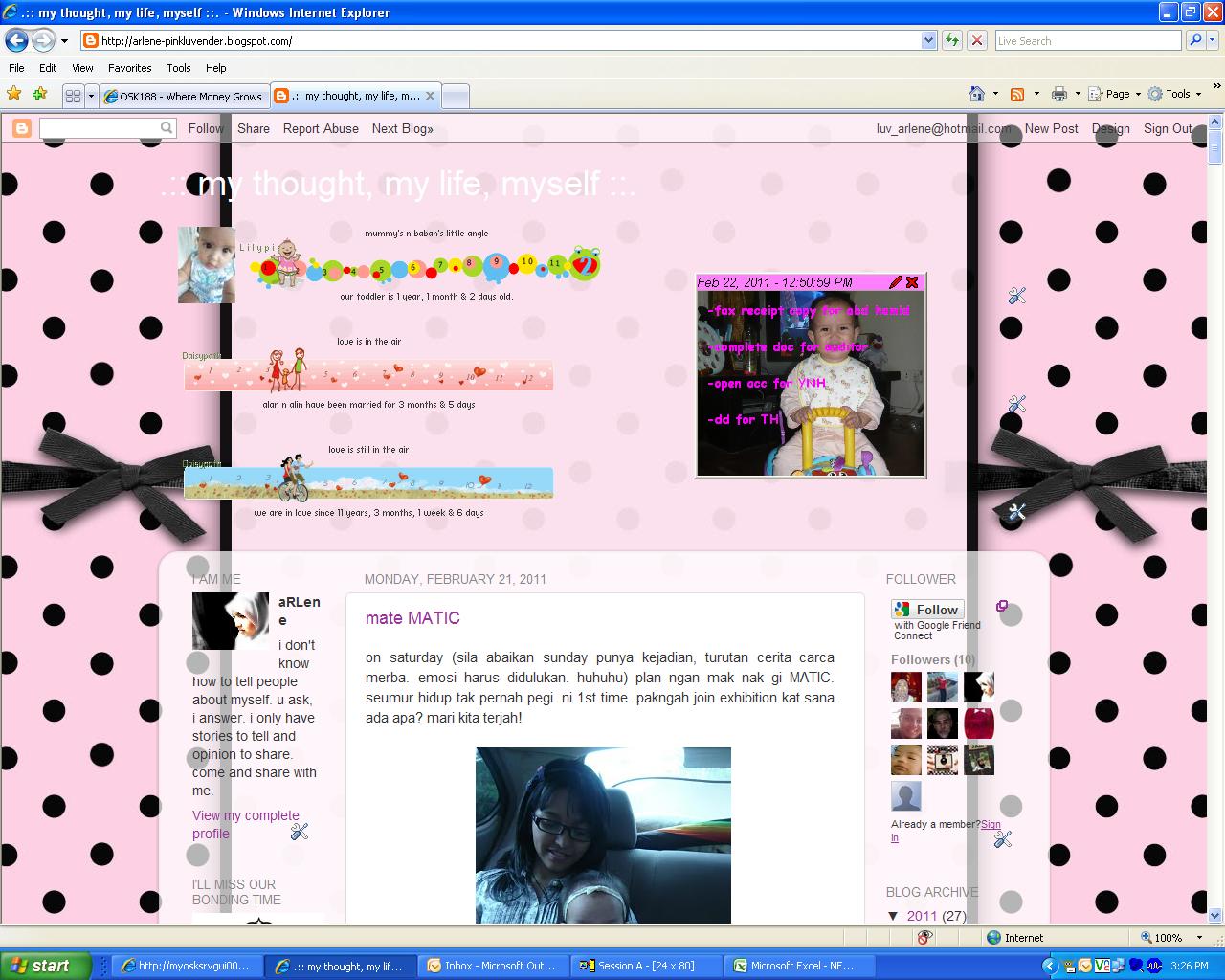
Task: Click the Home icon in command bar
Action: coord(977,94)
